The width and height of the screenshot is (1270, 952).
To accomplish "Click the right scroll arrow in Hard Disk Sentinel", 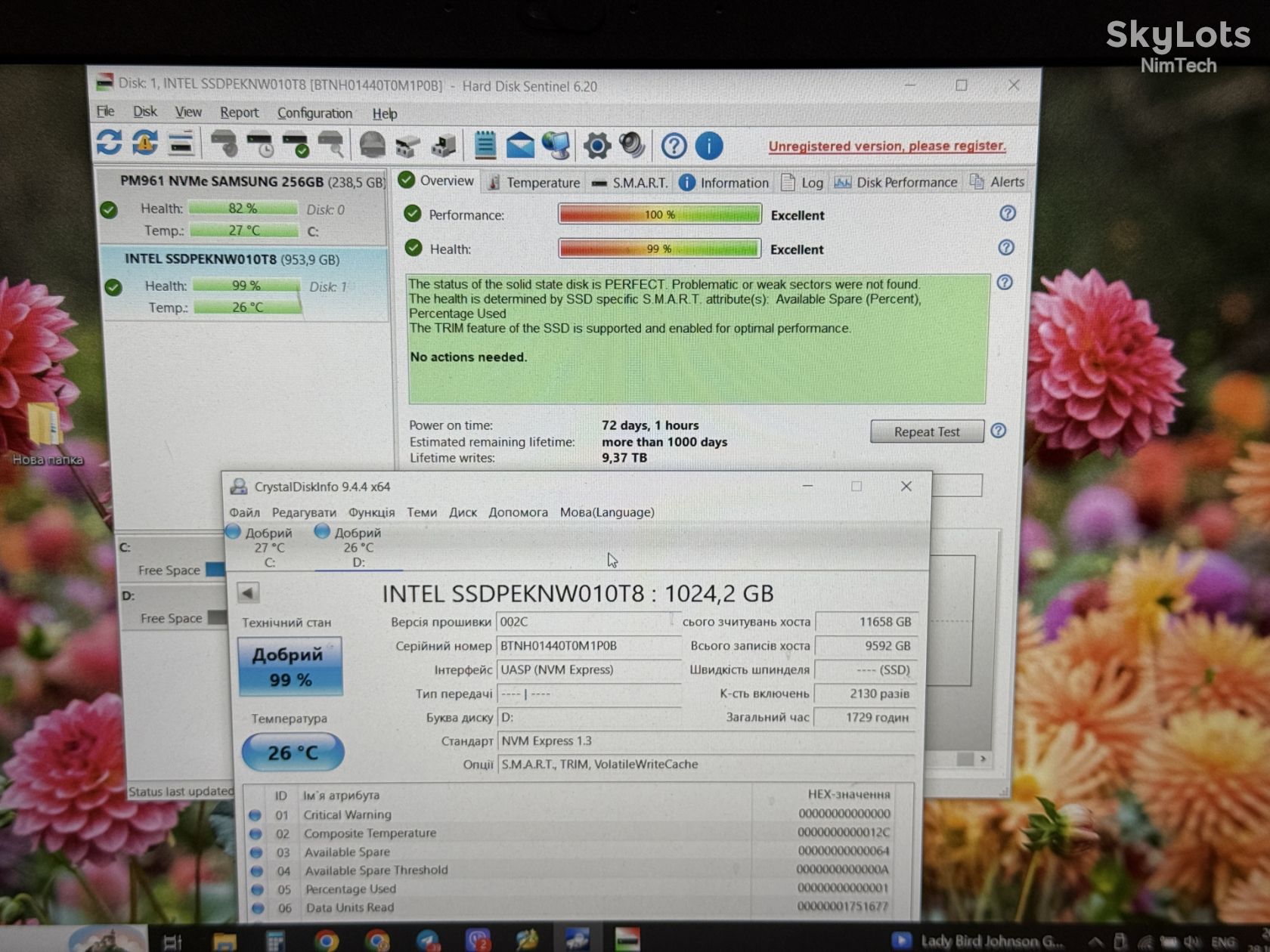I will click(x=982, y=759).
